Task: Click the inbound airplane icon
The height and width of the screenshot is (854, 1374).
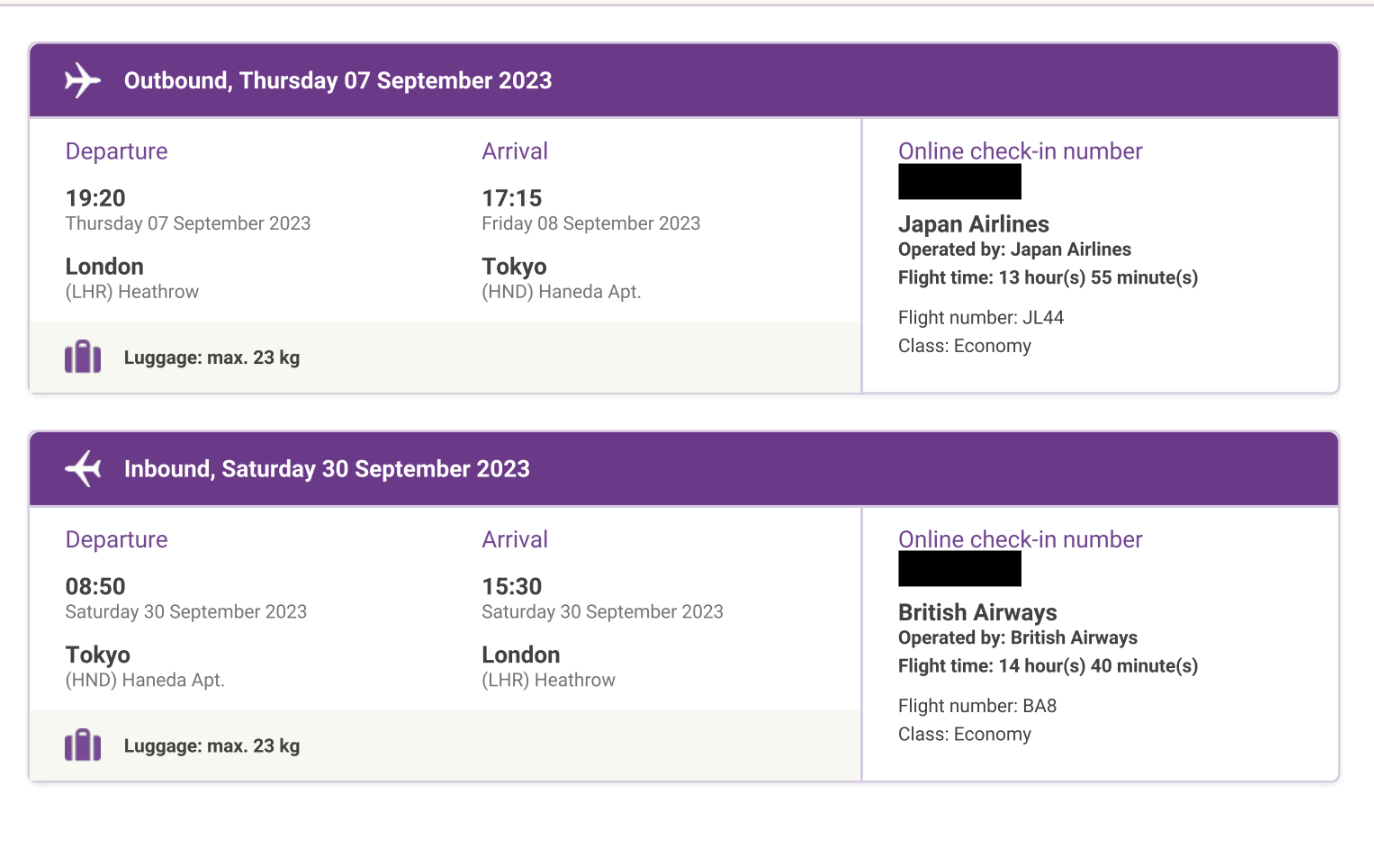Action: (83, 468)
